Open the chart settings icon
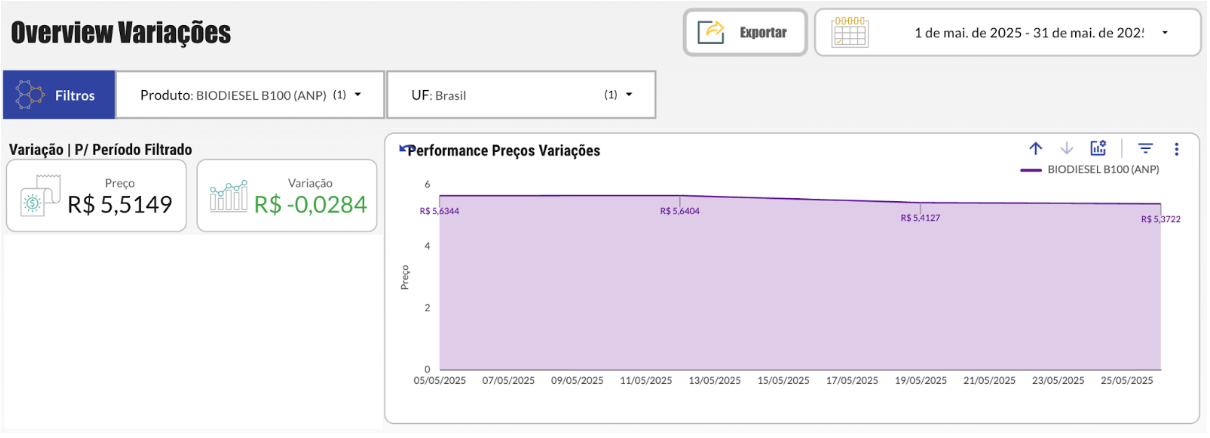This screenshot has width=1210, height=438. click(x=1098, y=149)
